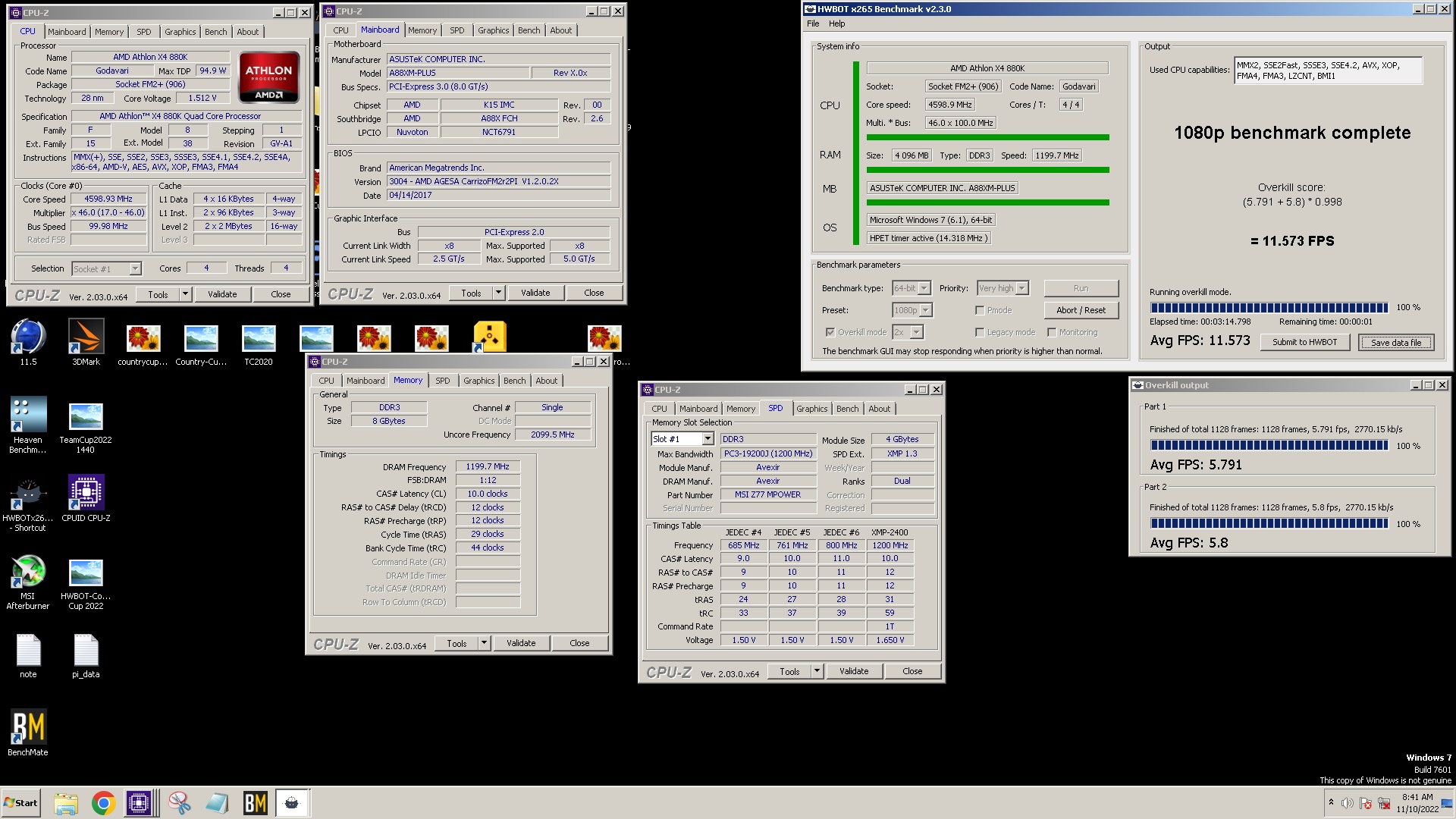The width and height of the screenshot is (1456, 819).
Task: Click Save data file button
Action: click(x=1395, y=343)
